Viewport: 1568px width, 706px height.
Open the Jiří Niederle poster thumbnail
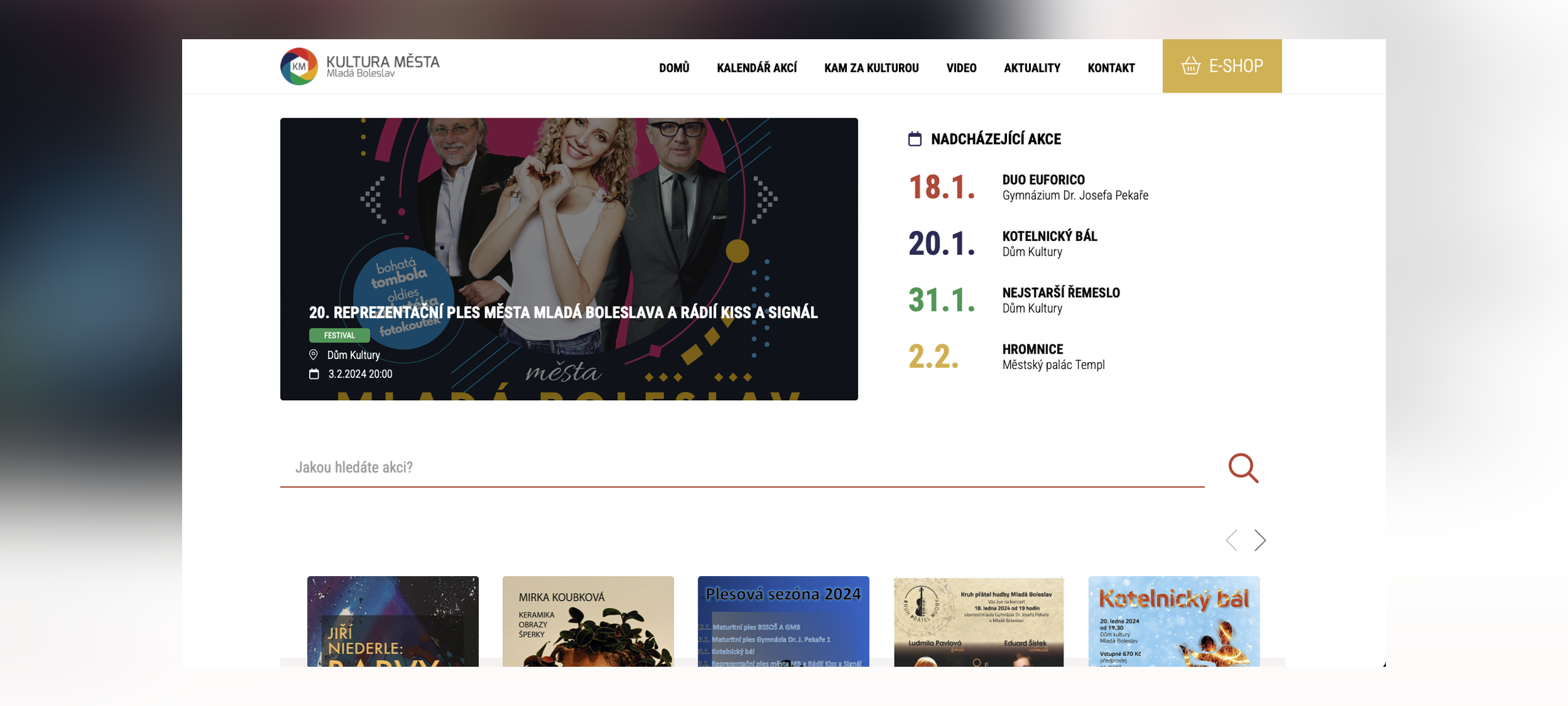pyautogui.click(x=392, y=621)
